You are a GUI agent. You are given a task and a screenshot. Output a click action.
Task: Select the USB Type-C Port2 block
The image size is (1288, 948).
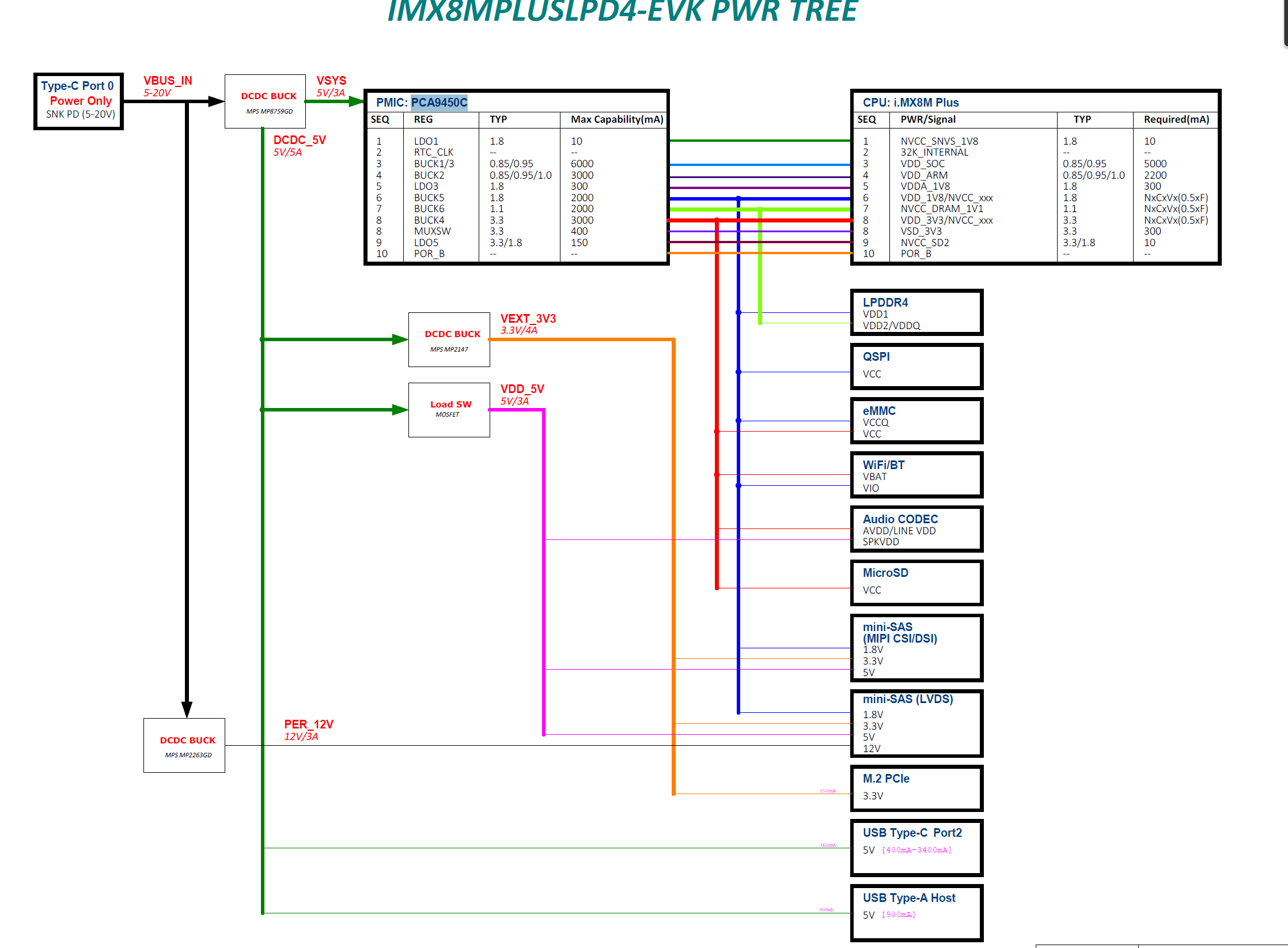(x=916, y=847)
